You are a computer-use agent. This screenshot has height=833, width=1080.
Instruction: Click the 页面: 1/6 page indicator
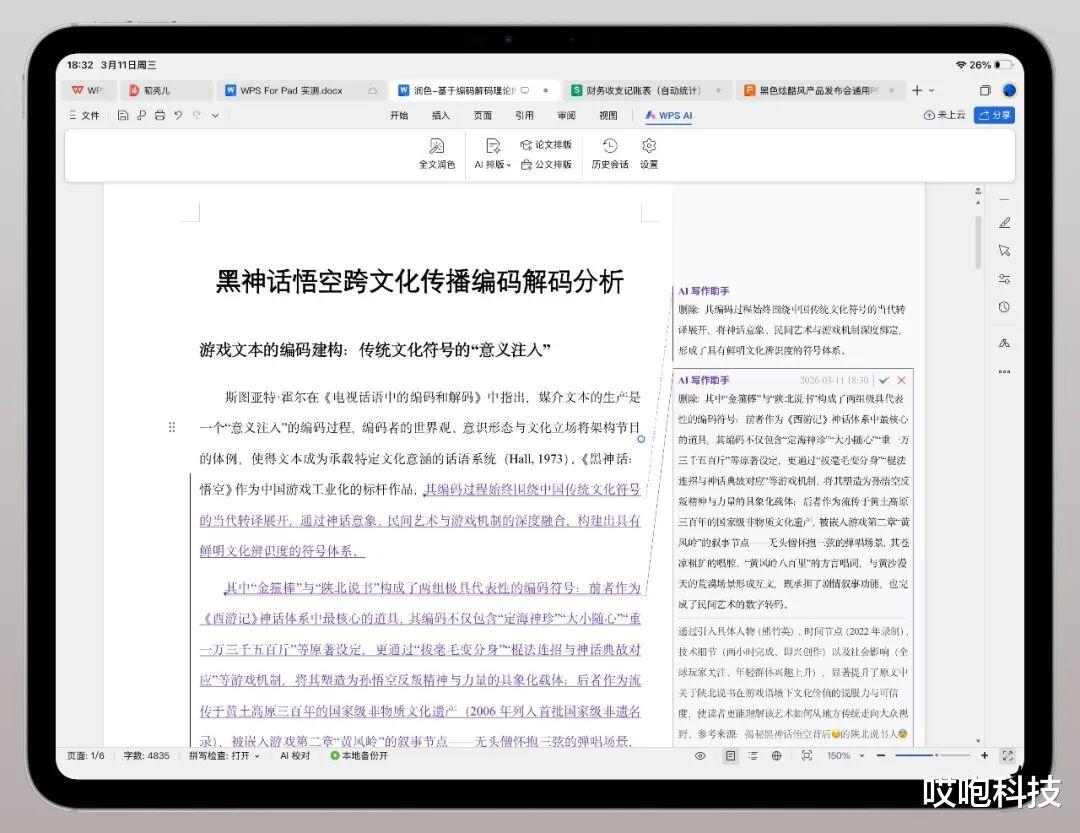(x=86, y=756)
